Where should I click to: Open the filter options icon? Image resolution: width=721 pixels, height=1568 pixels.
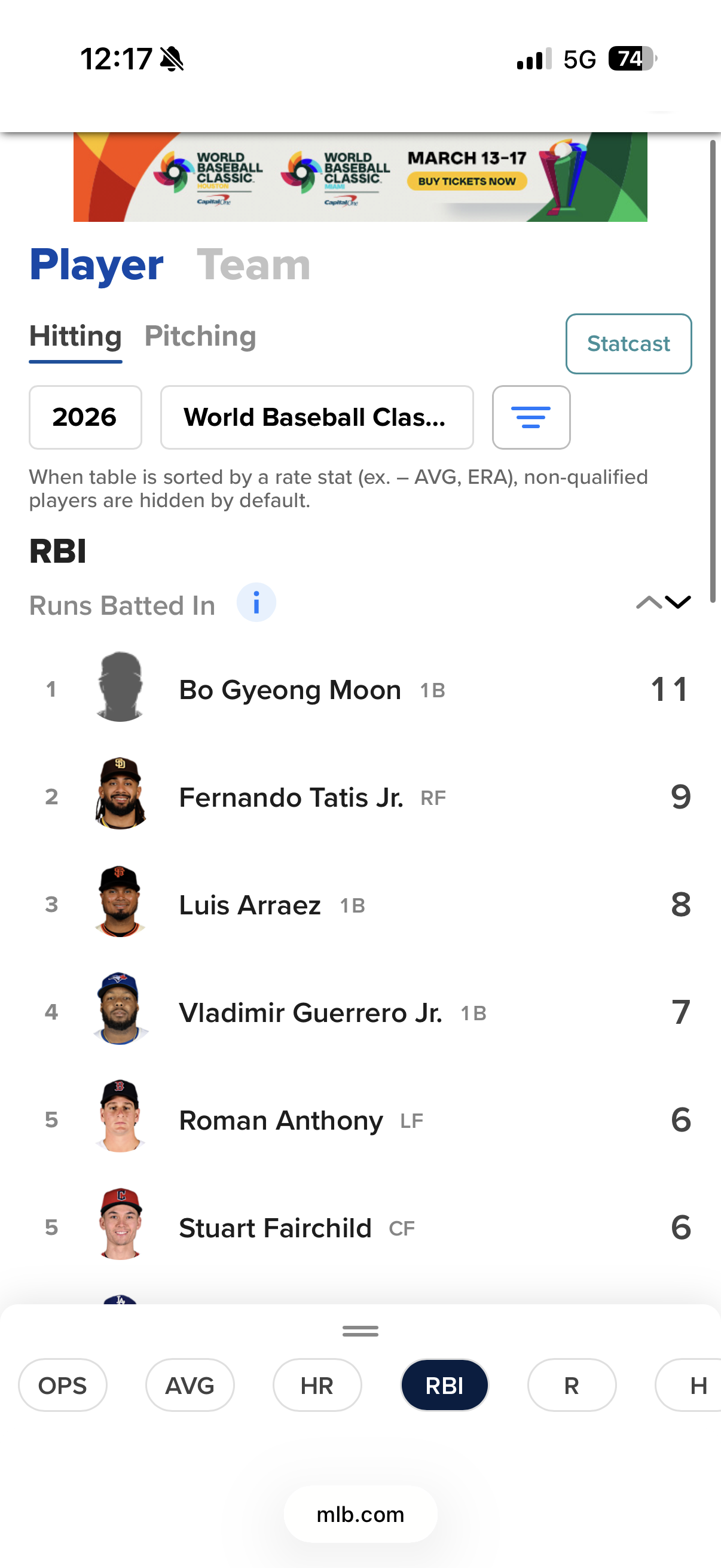coord(530,417)
